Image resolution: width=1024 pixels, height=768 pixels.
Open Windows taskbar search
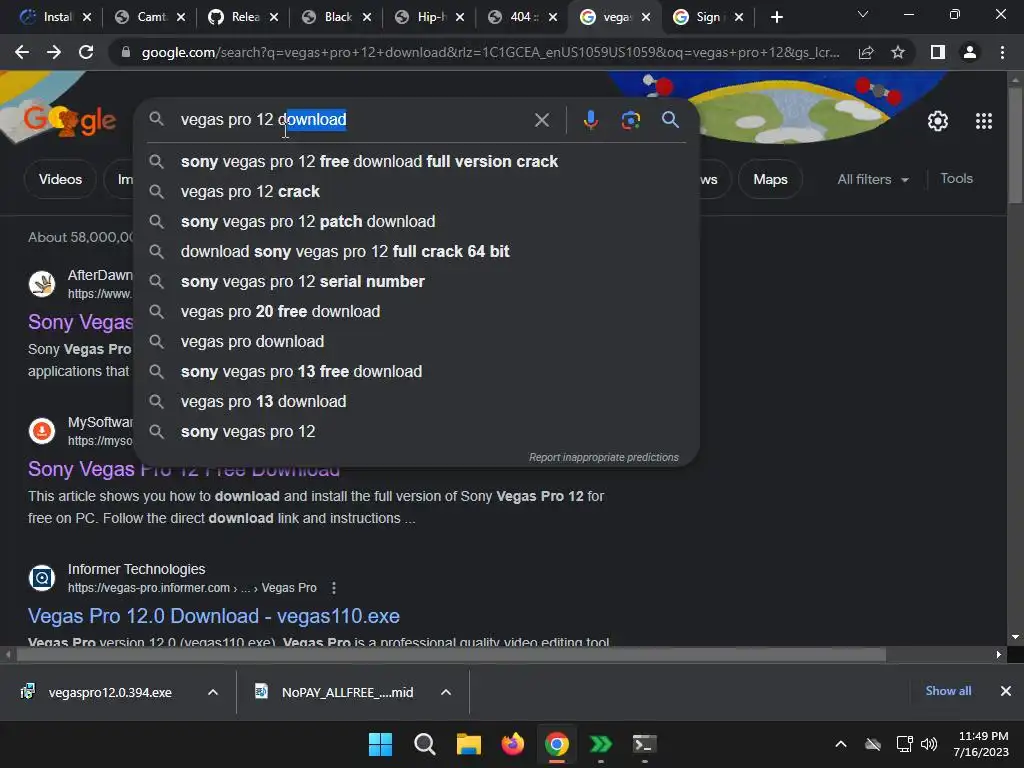click(x=424, y=744)
